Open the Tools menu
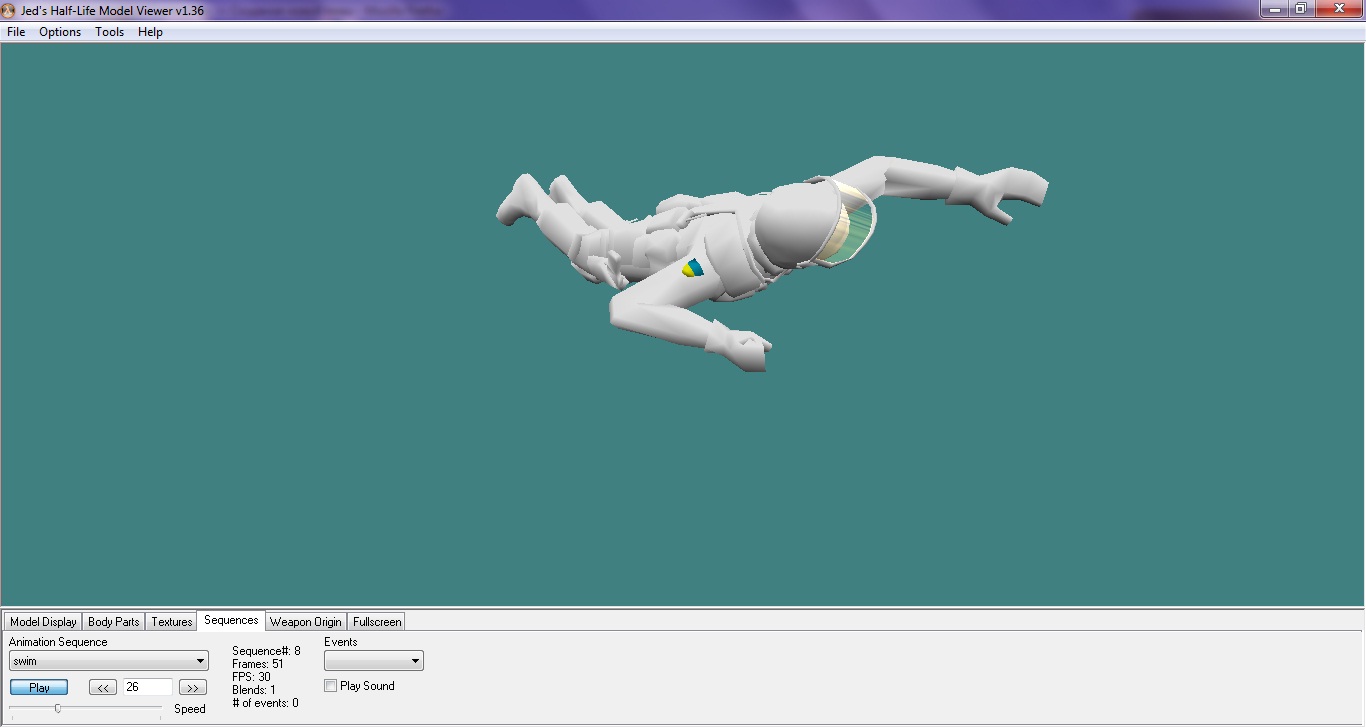Image resolution: width=1366 pixels, height=728 pixels. (x=110, y=32)
